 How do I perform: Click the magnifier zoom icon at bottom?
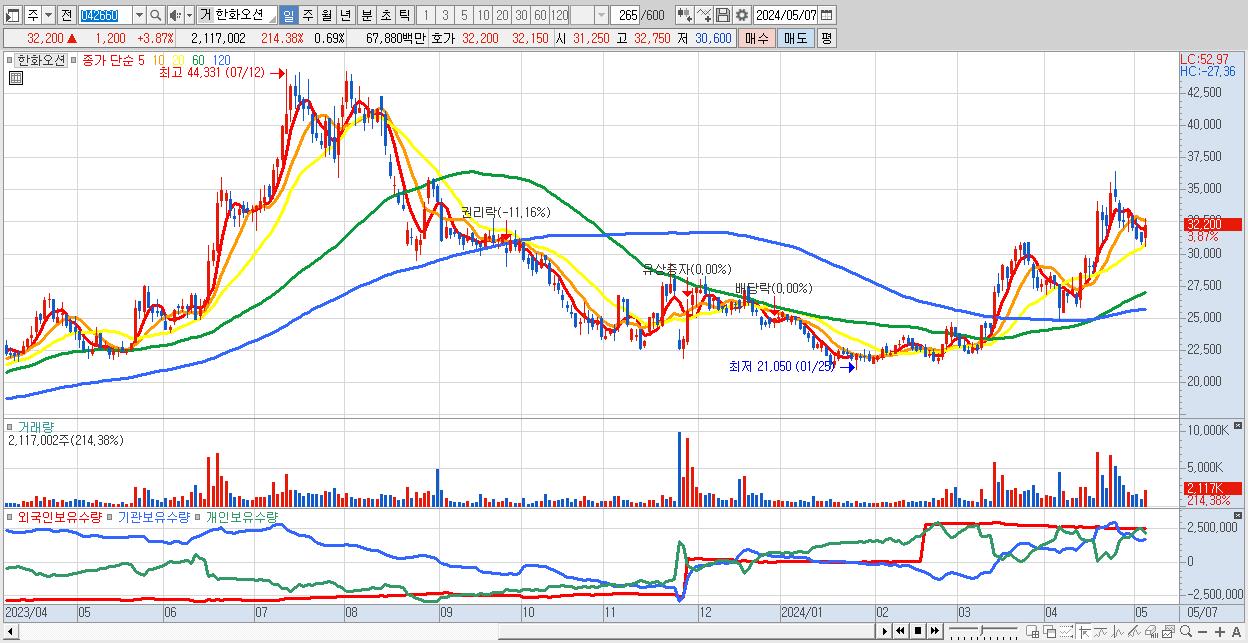[x=1186, y=632]
